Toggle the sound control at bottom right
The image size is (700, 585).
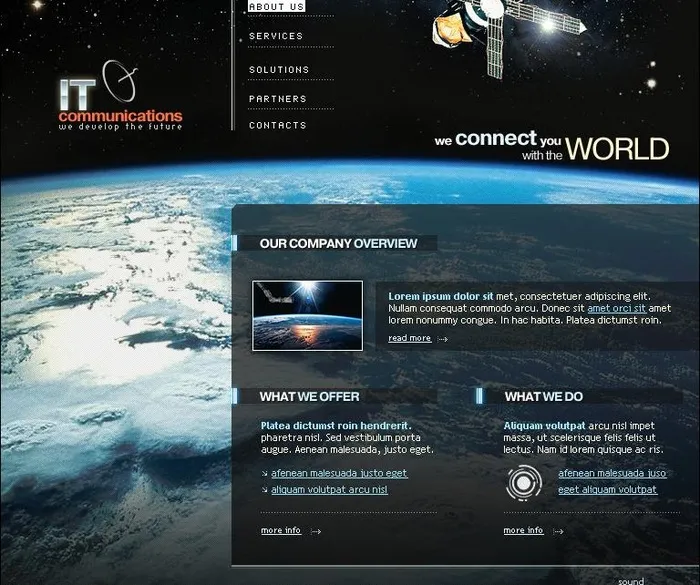pos(631,581)
